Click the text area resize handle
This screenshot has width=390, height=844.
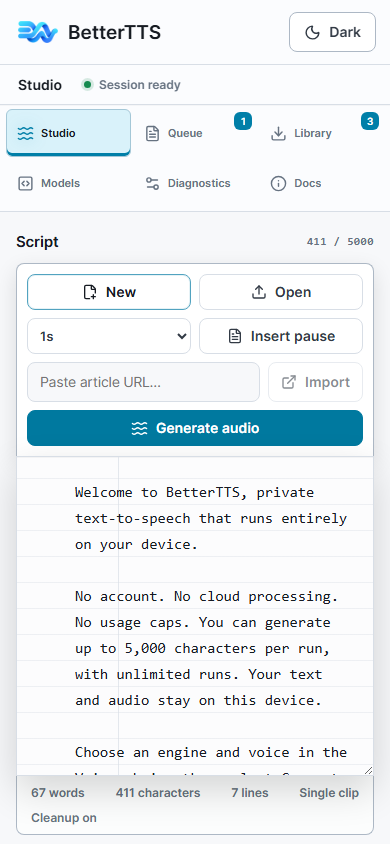click(x=368, y=770)
